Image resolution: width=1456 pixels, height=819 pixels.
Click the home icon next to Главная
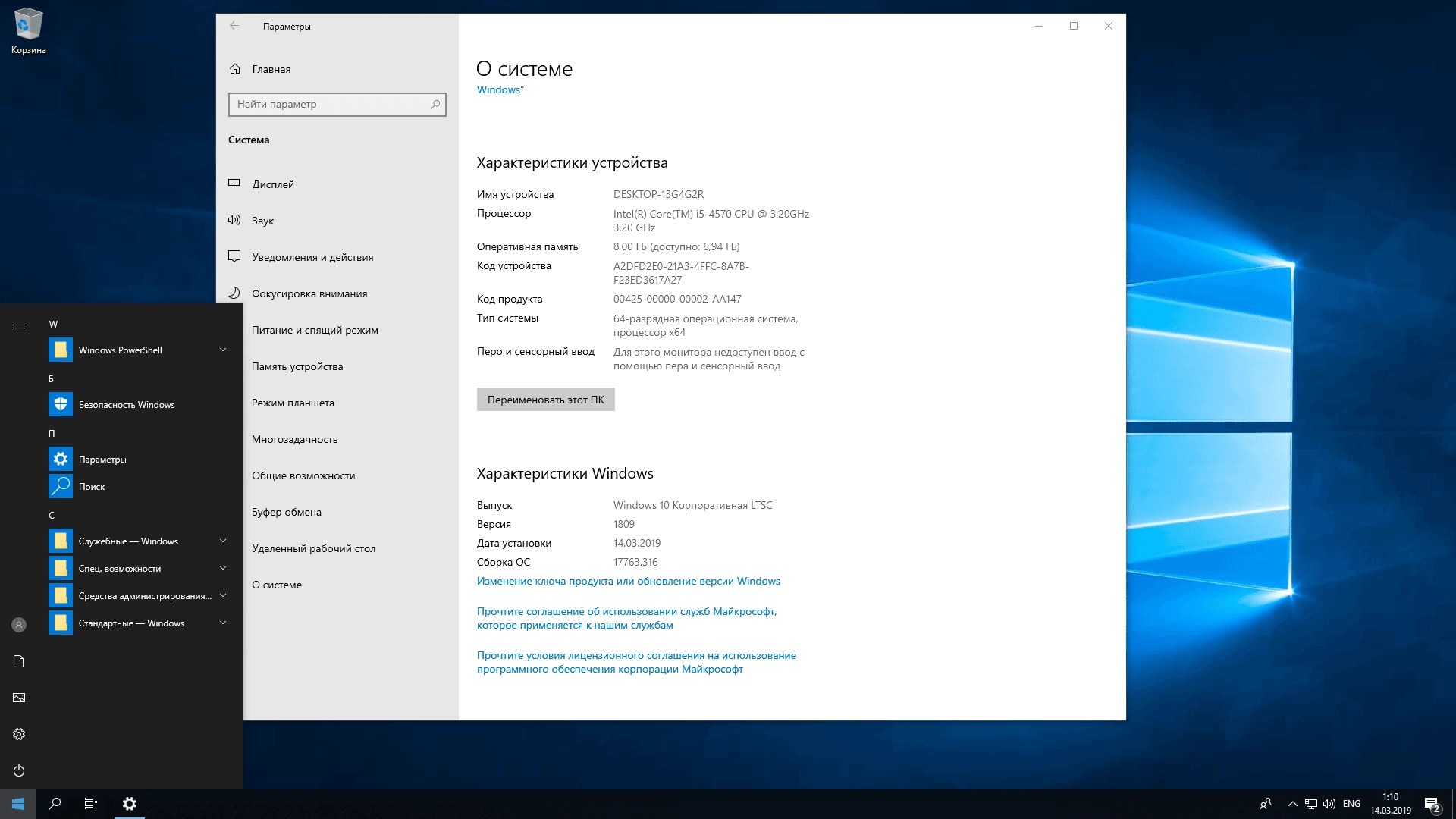click(235, 69)
